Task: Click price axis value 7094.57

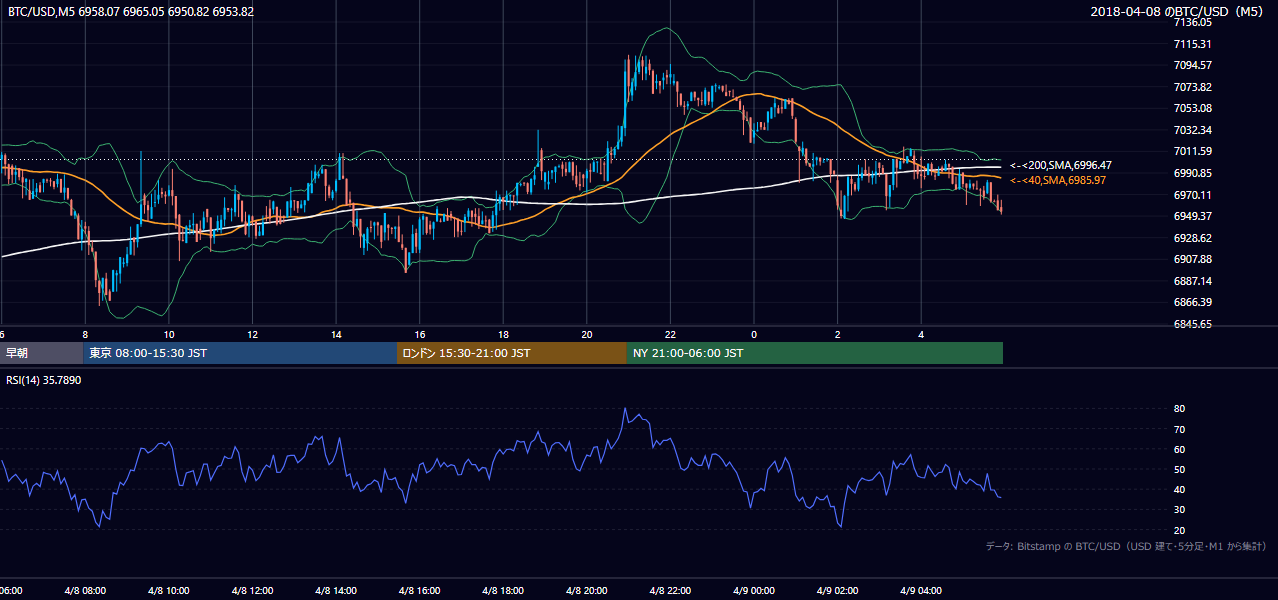Action: coord(1193,65)
